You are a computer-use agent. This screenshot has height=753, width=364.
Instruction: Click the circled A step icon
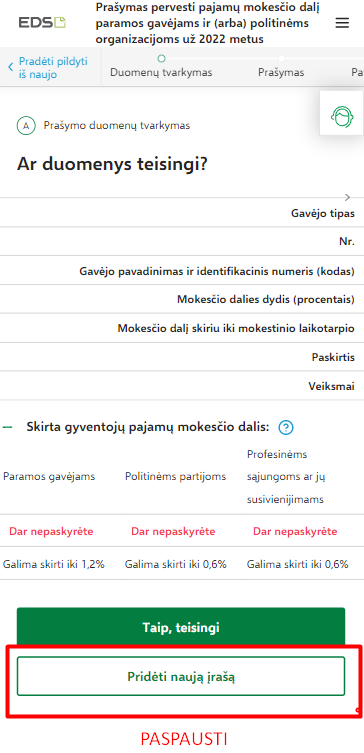(x=26, y=126)
